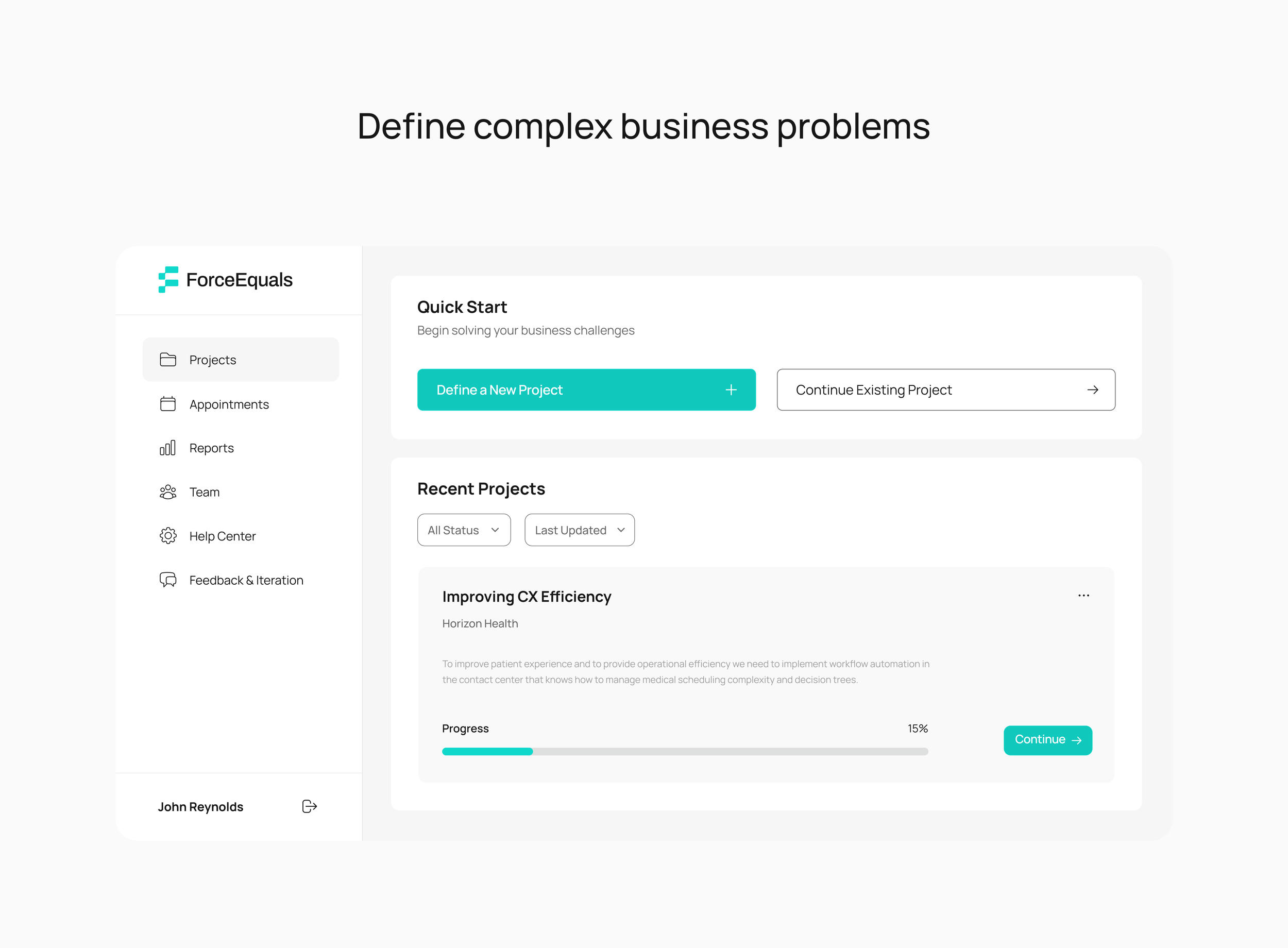Click the Projects folder icon

(x=167, y=360)
